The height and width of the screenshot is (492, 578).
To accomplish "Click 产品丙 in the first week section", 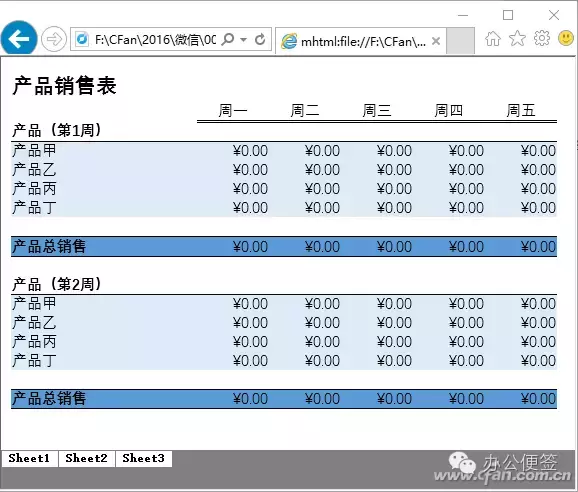I will click(x=34, y=189).
